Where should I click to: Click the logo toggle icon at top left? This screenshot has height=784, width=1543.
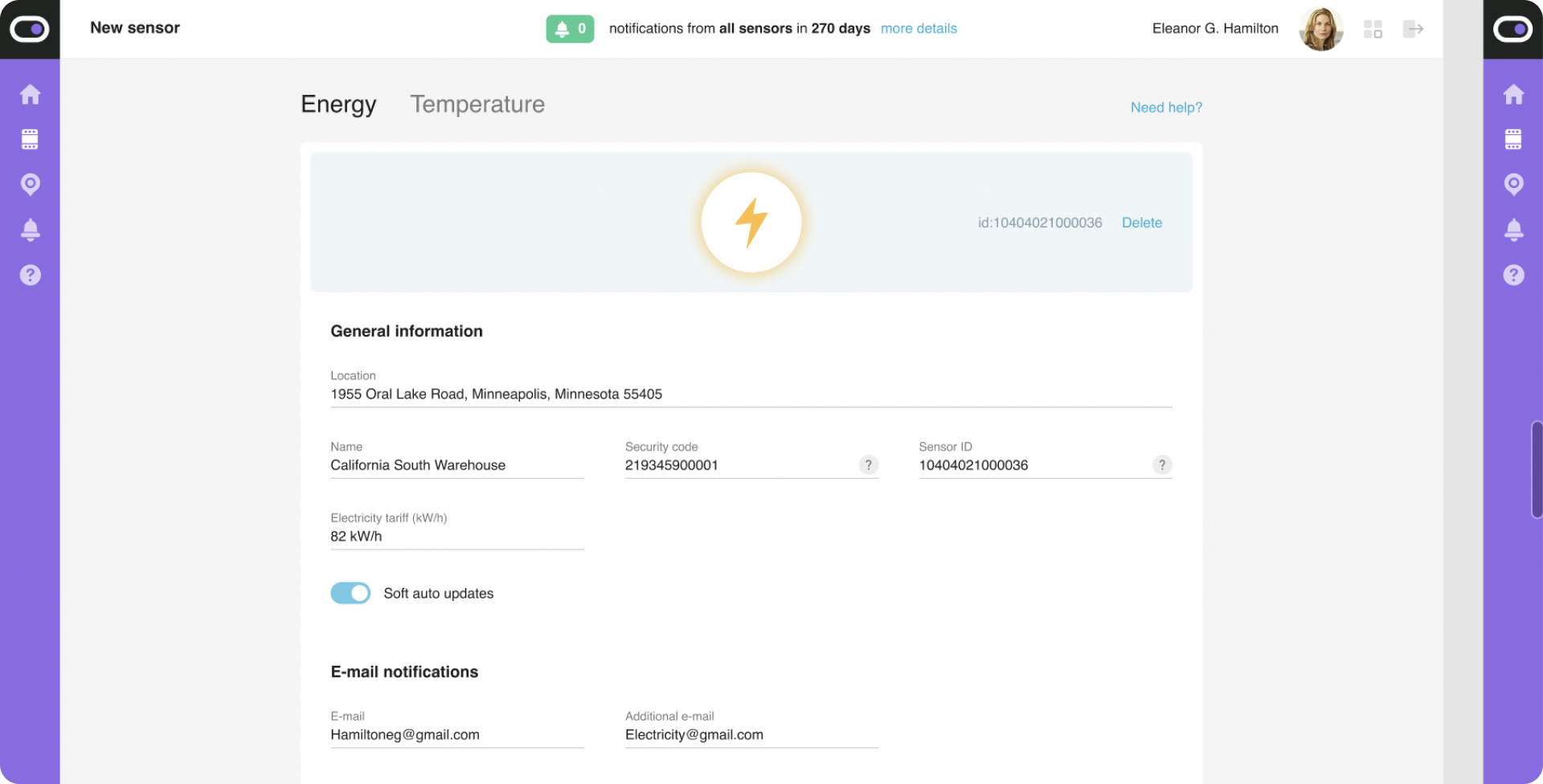30,29
